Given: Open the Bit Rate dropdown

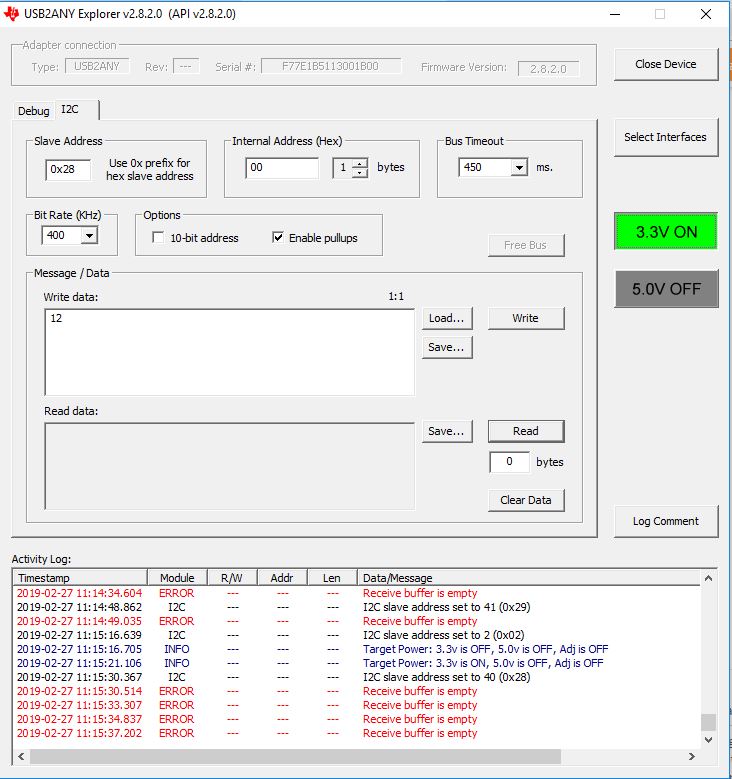Looking at the screenshot, I should (x=89, y=235).
